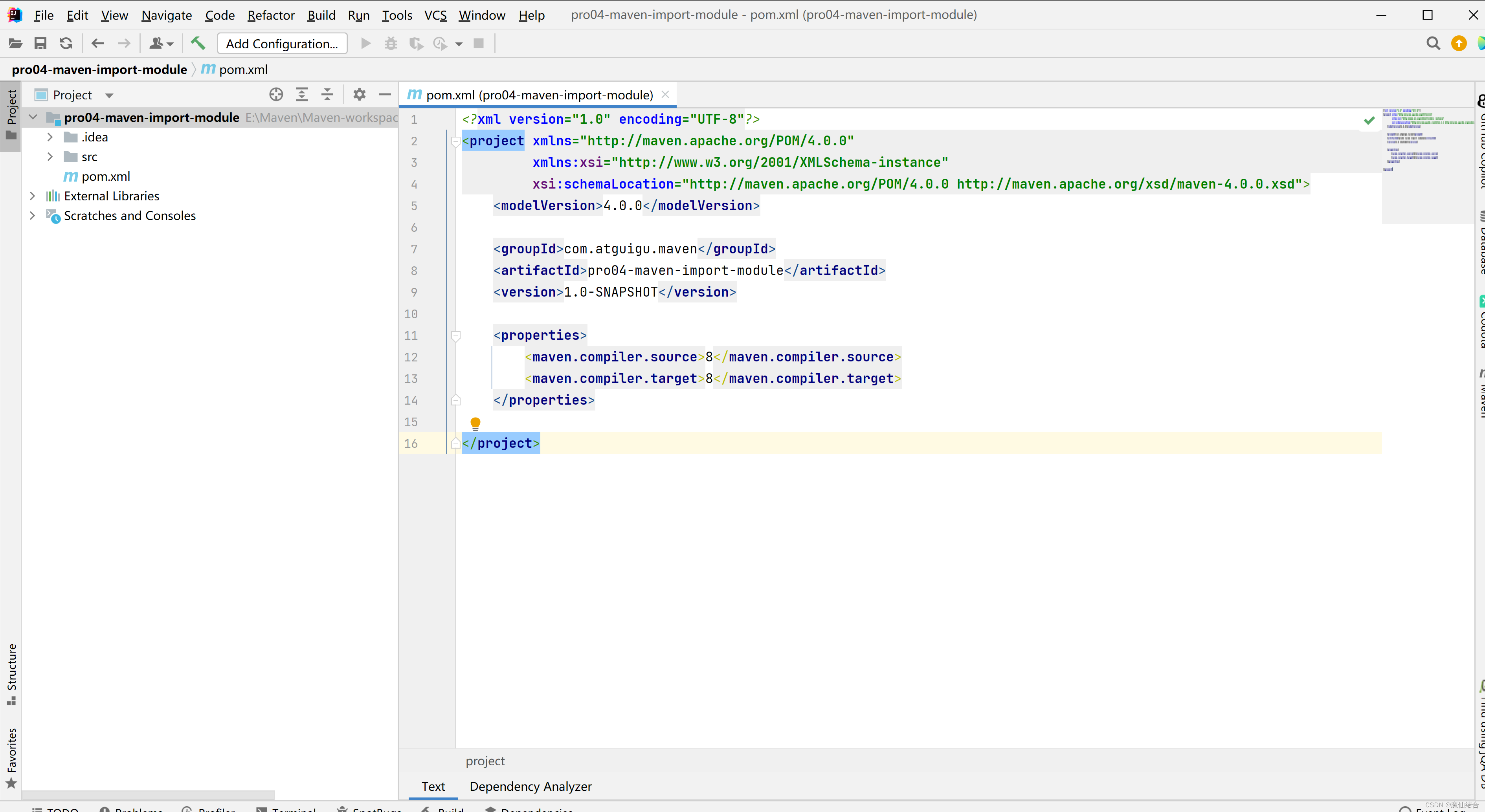Open the Refactor menu
The width and height of the screenshot is (1485, 812).
[x=271, y=15]
